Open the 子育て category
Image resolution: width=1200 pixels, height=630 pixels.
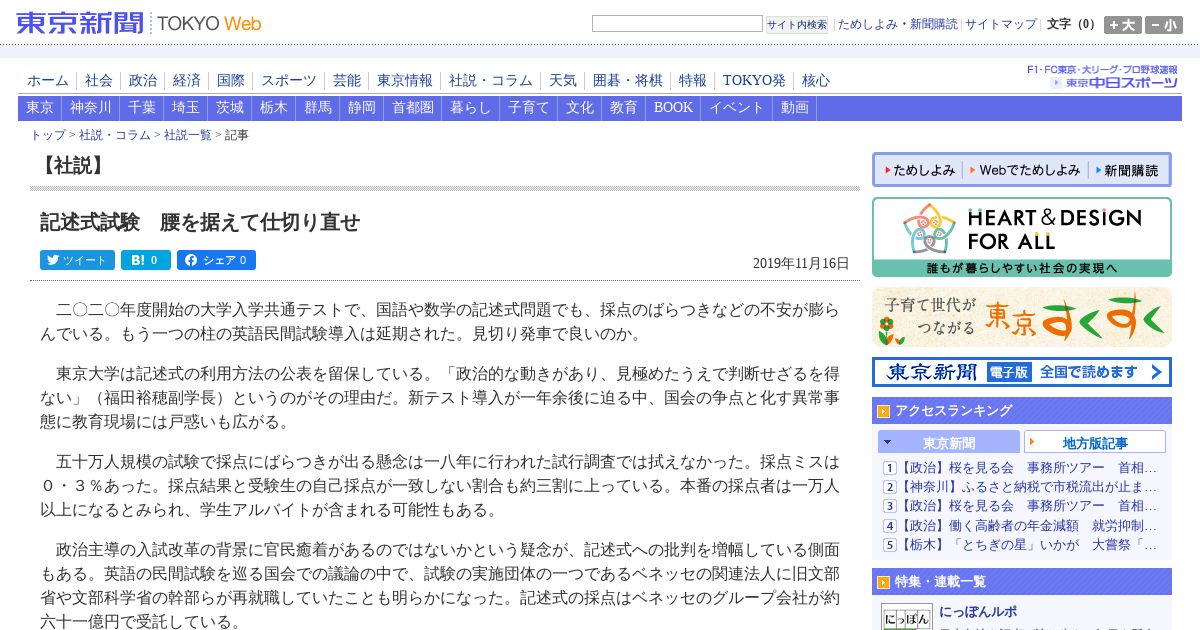[529, 108]
